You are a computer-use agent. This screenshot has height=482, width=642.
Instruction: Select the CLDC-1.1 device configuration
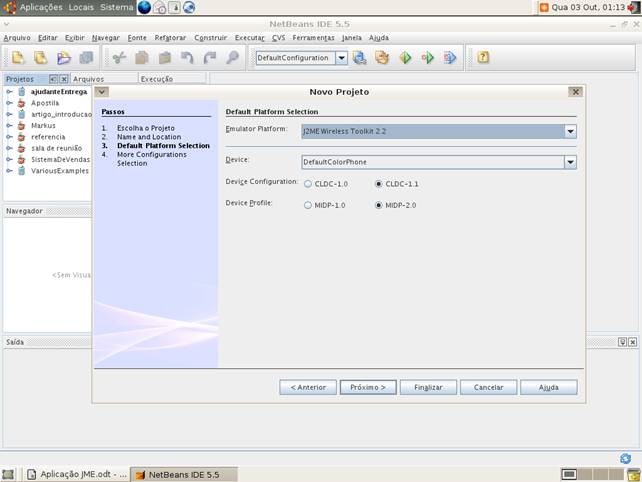pyautogui.click(x=378, y=184)
